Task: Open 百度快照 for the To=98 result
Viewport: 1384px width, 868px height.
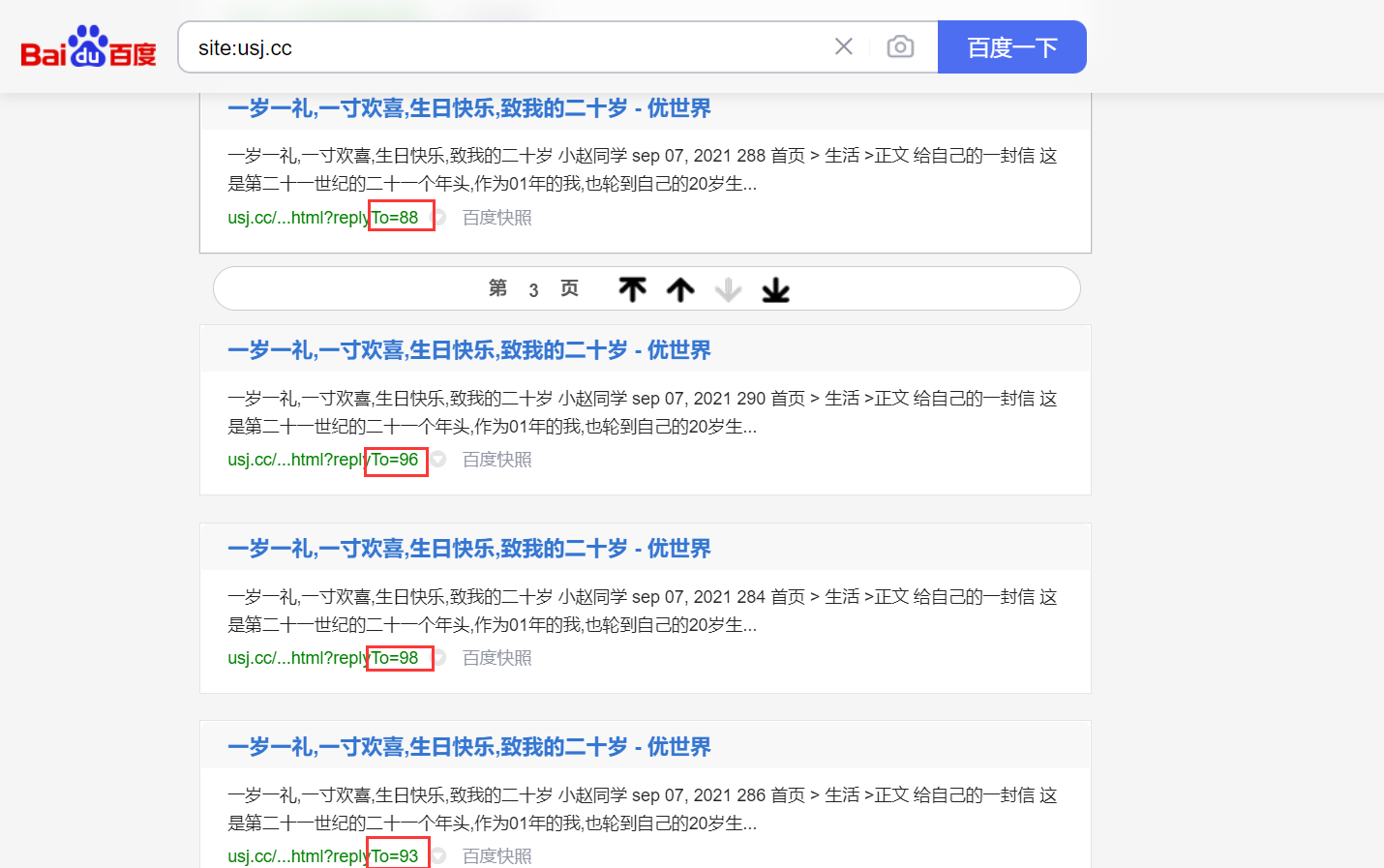Action: (x=496, y=658)
